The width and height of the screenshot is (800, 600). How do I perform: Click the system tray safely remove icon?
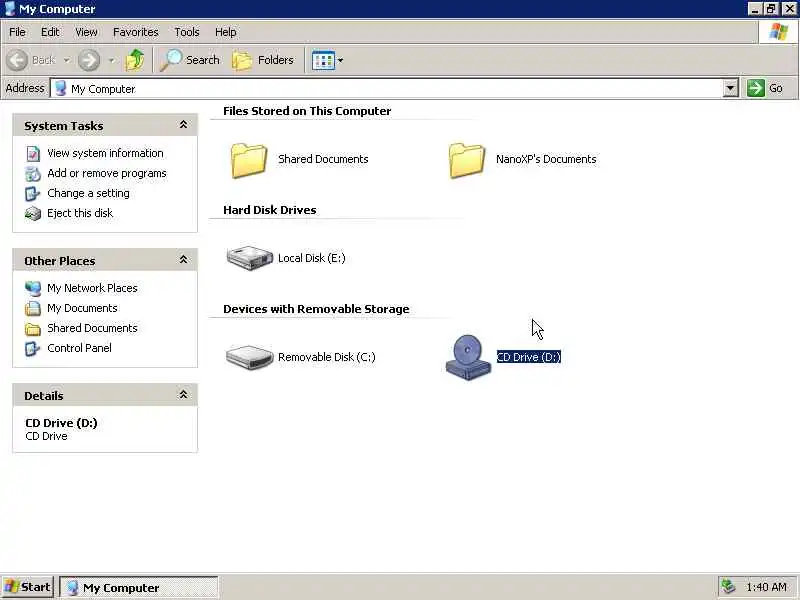[728, 587]
